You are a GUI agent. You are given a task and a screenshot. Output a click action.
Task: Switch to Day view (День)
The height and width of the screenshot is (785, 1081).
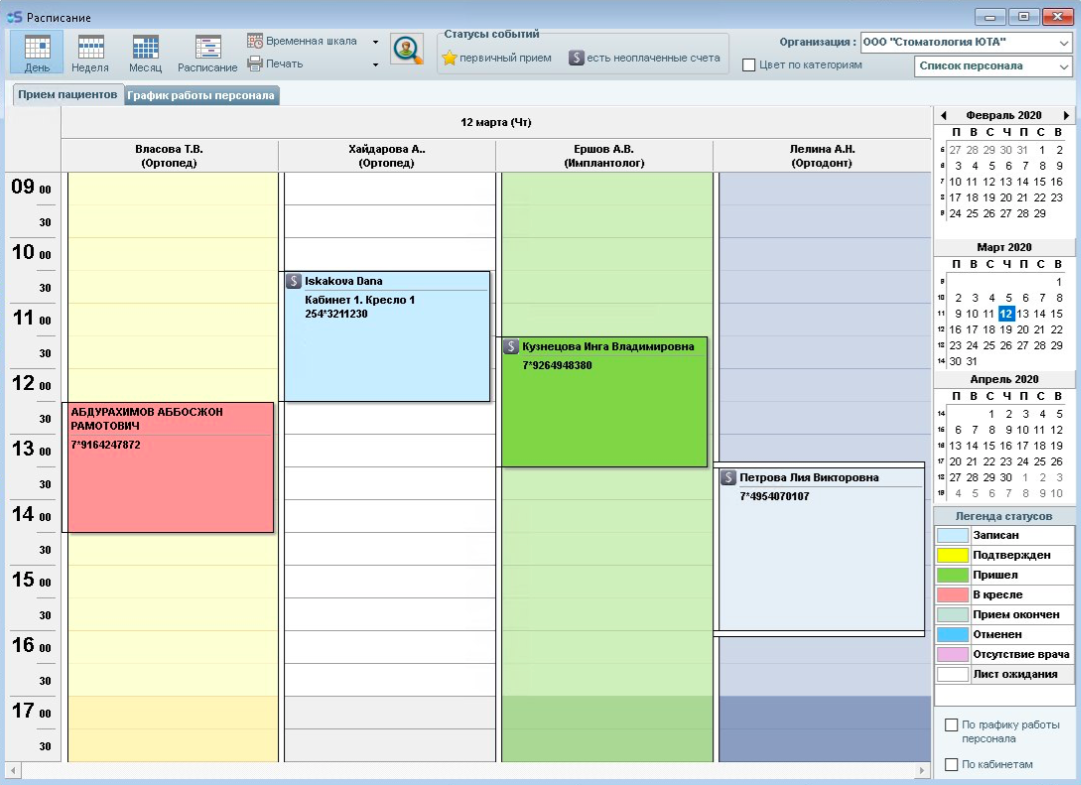click(37, 52)
